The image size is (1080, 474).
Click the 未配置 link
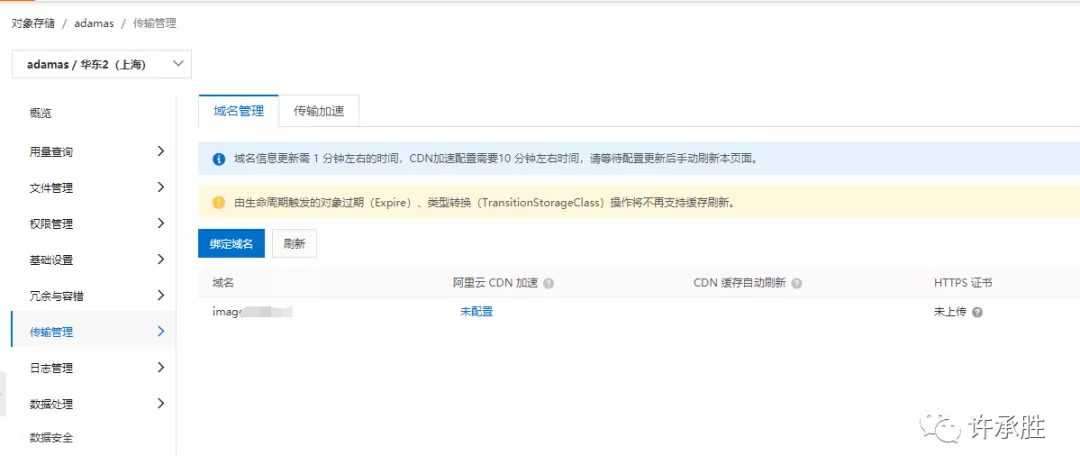(x=477, y=311)
